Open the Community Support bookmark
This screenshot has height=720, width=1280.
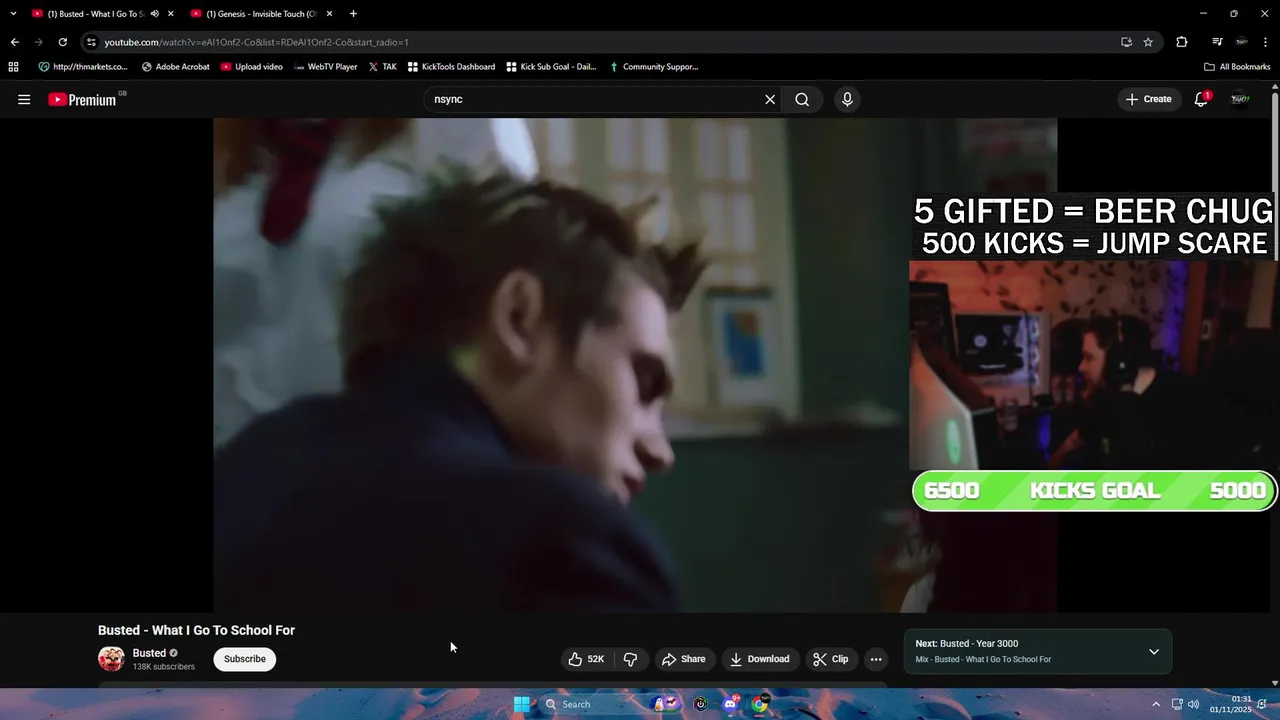653,67
